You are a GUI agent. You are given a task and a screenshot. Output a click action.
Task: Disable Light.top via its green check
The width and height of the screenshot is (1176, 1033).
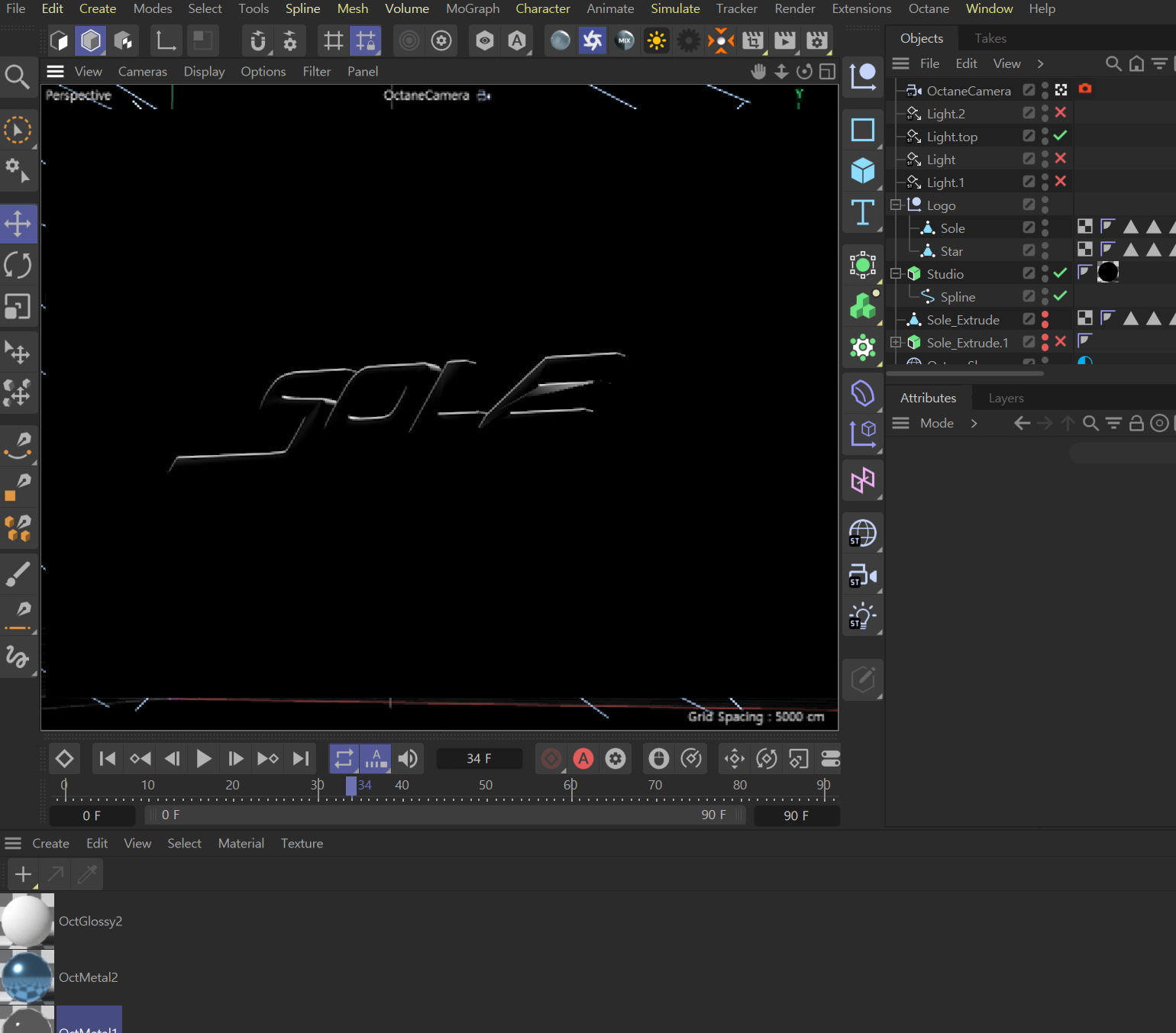click(x=1060, y=135)
